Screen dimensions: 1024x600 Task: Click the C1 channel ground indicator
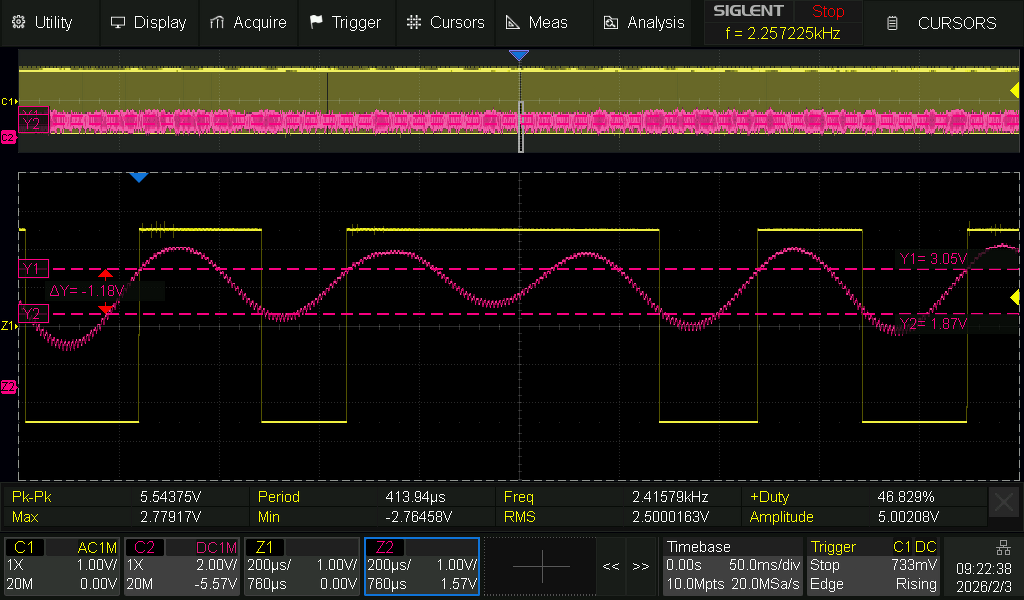tap(9, 101)
